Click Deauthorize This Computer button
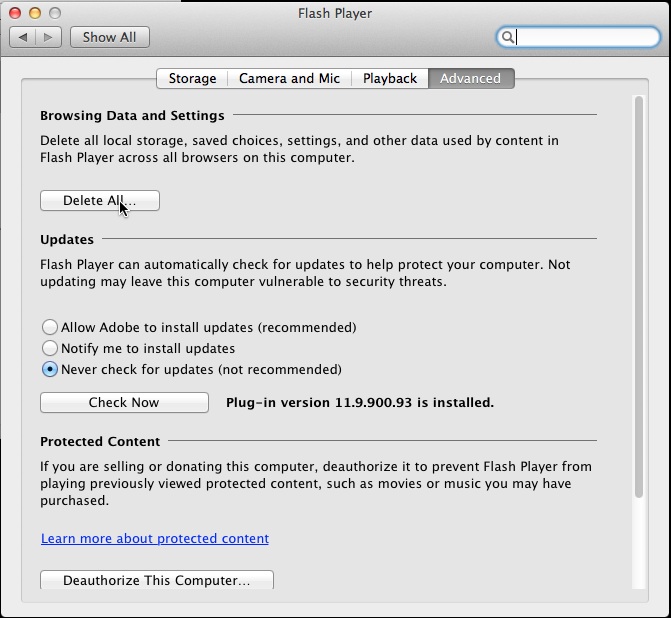The height and width of the screenshot is (618, 671). [x=156, y=580]
